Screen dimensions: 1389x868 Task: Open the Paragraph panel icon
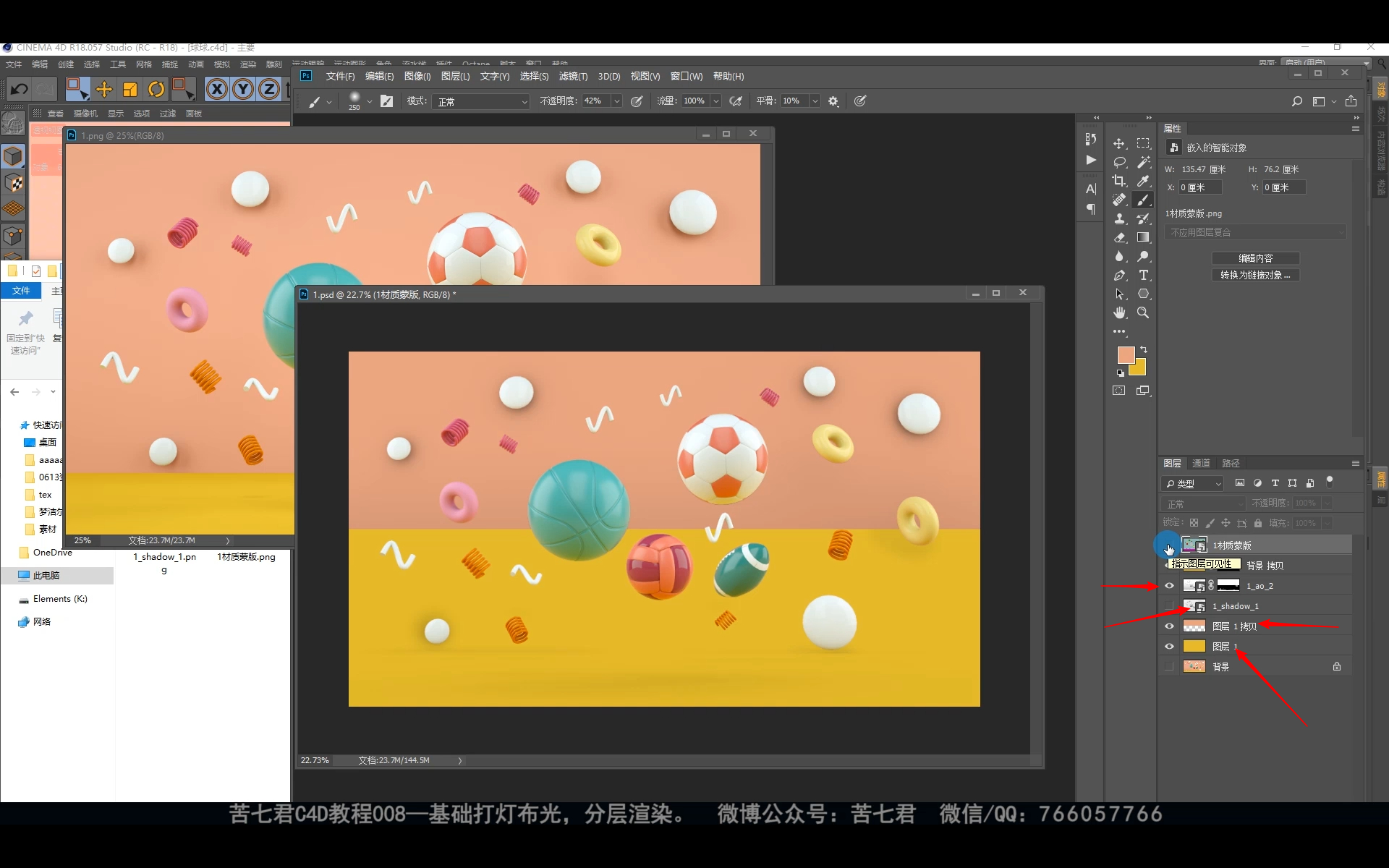point(1090,209)
